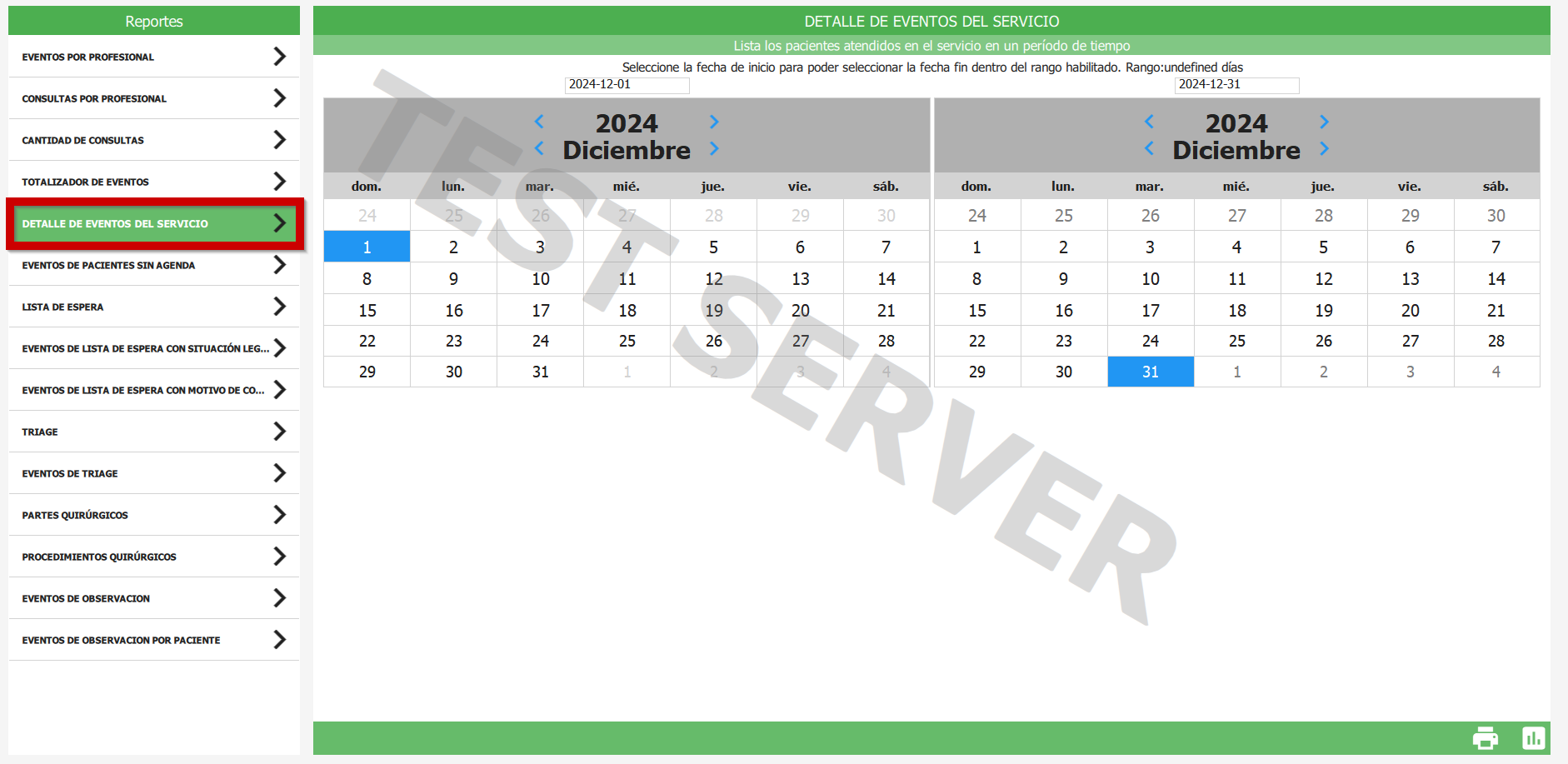This screenshot has width=1568, height=764.
Task: Go to previous year in start calendar
Action: pyautogui.click(x=539, y=122)
